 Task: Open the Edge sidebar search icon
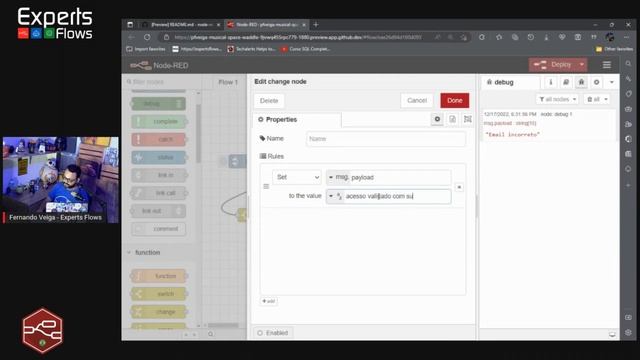[628, 64]
